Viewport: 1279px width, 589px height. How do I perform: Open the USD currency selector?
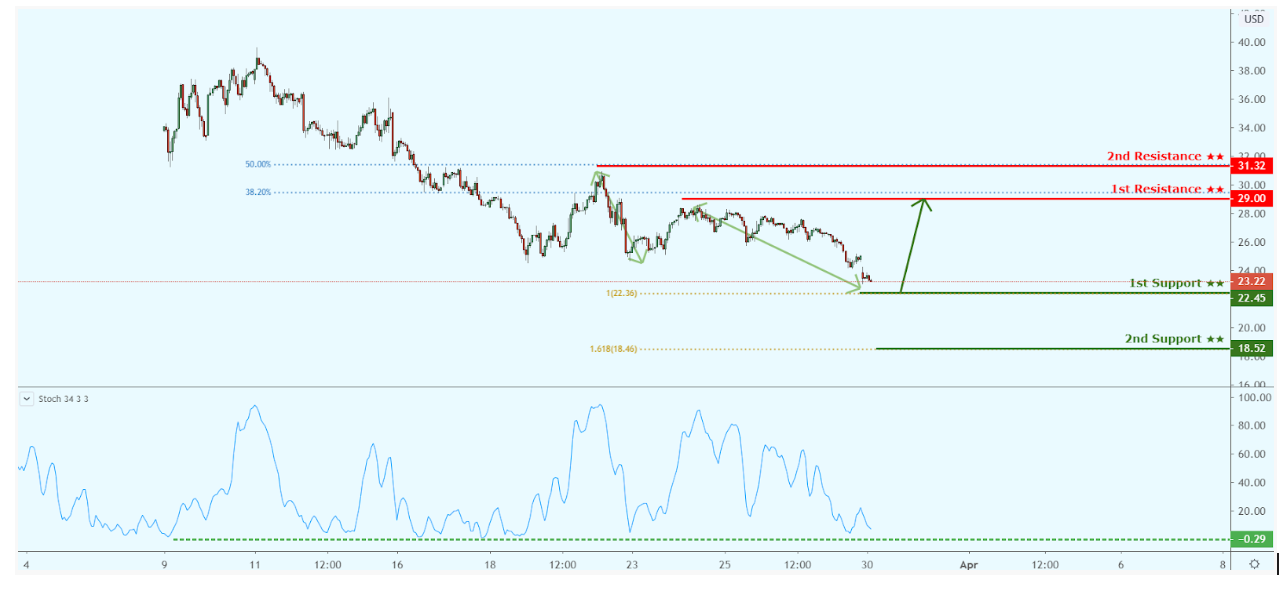(x=1254, y=18)
